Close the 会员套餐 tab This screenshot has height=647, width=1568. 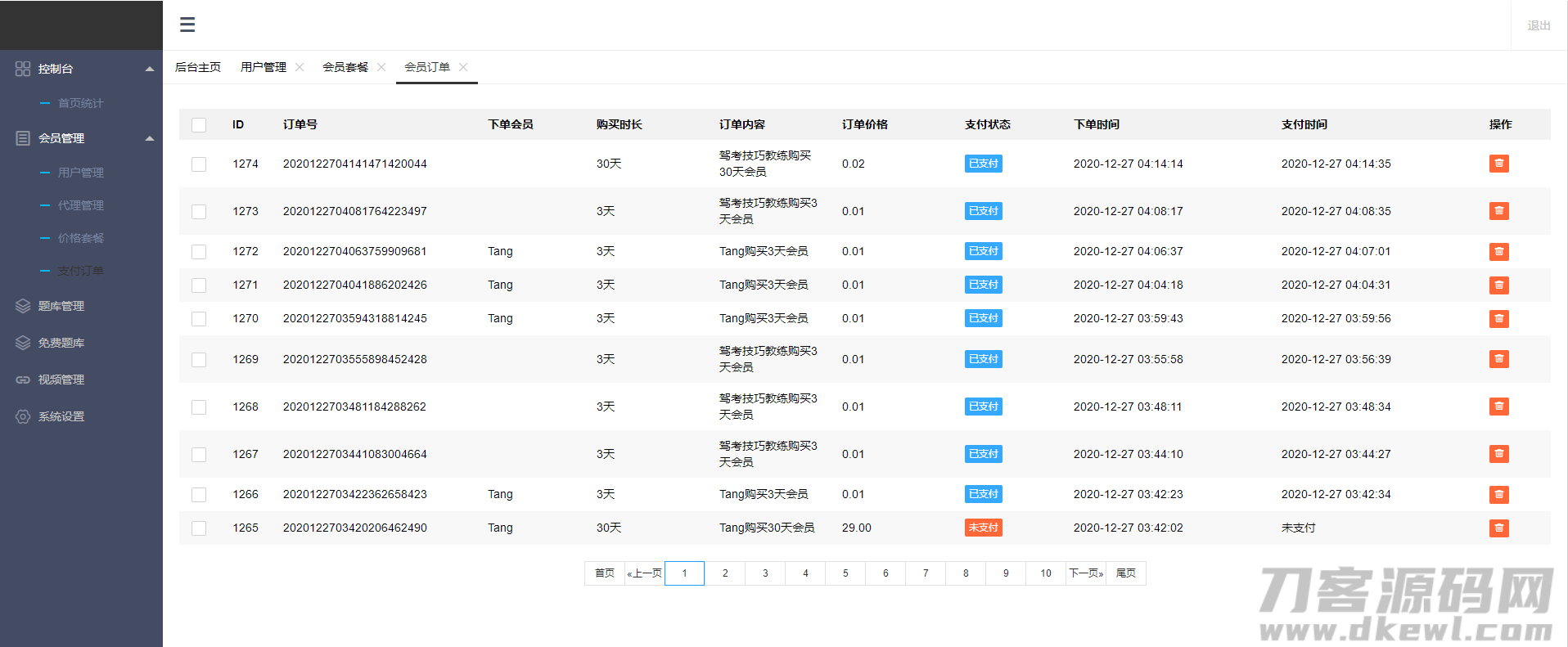(381, 67)
